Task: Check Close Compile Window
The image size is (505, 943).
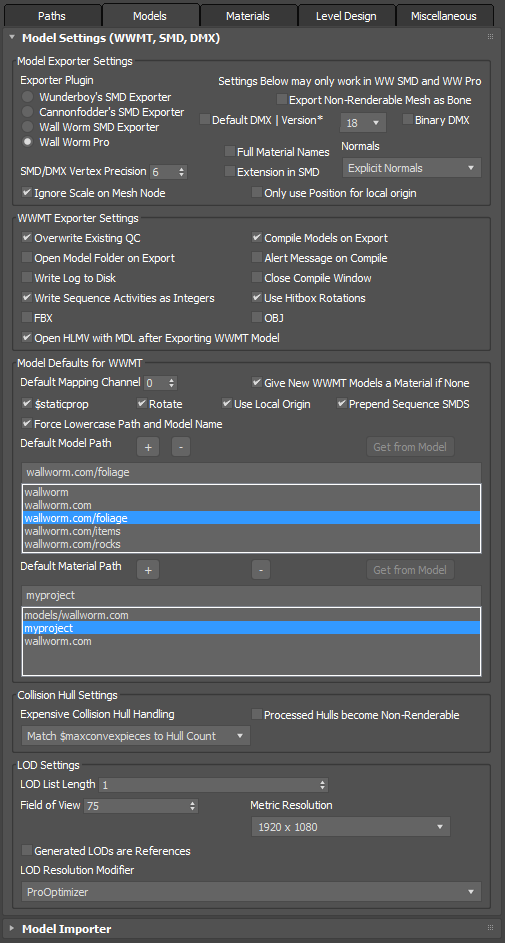Action: 257,277
